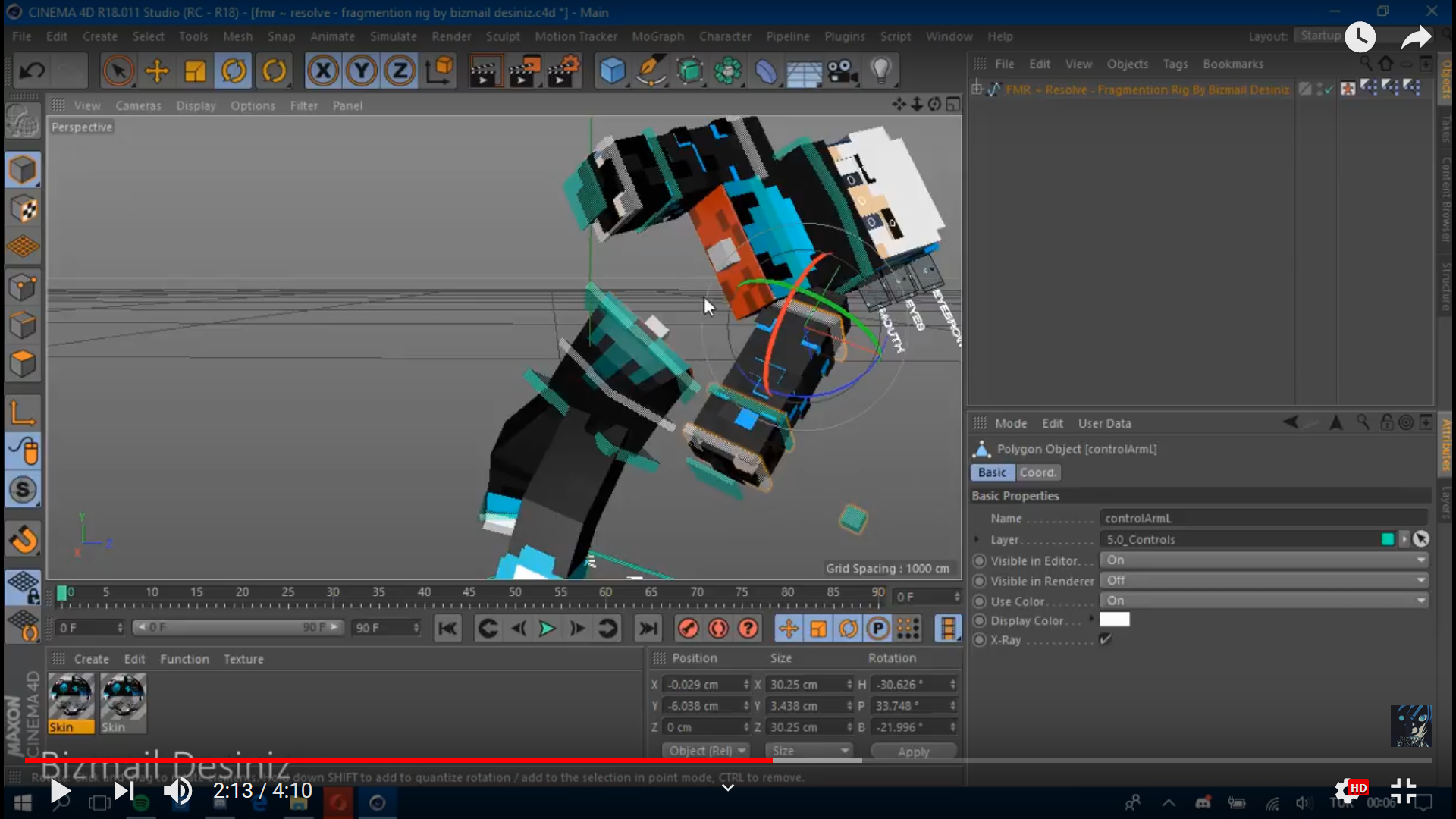
Task: Toggle the X-Ray checkbox
Action: (1106, 640)
